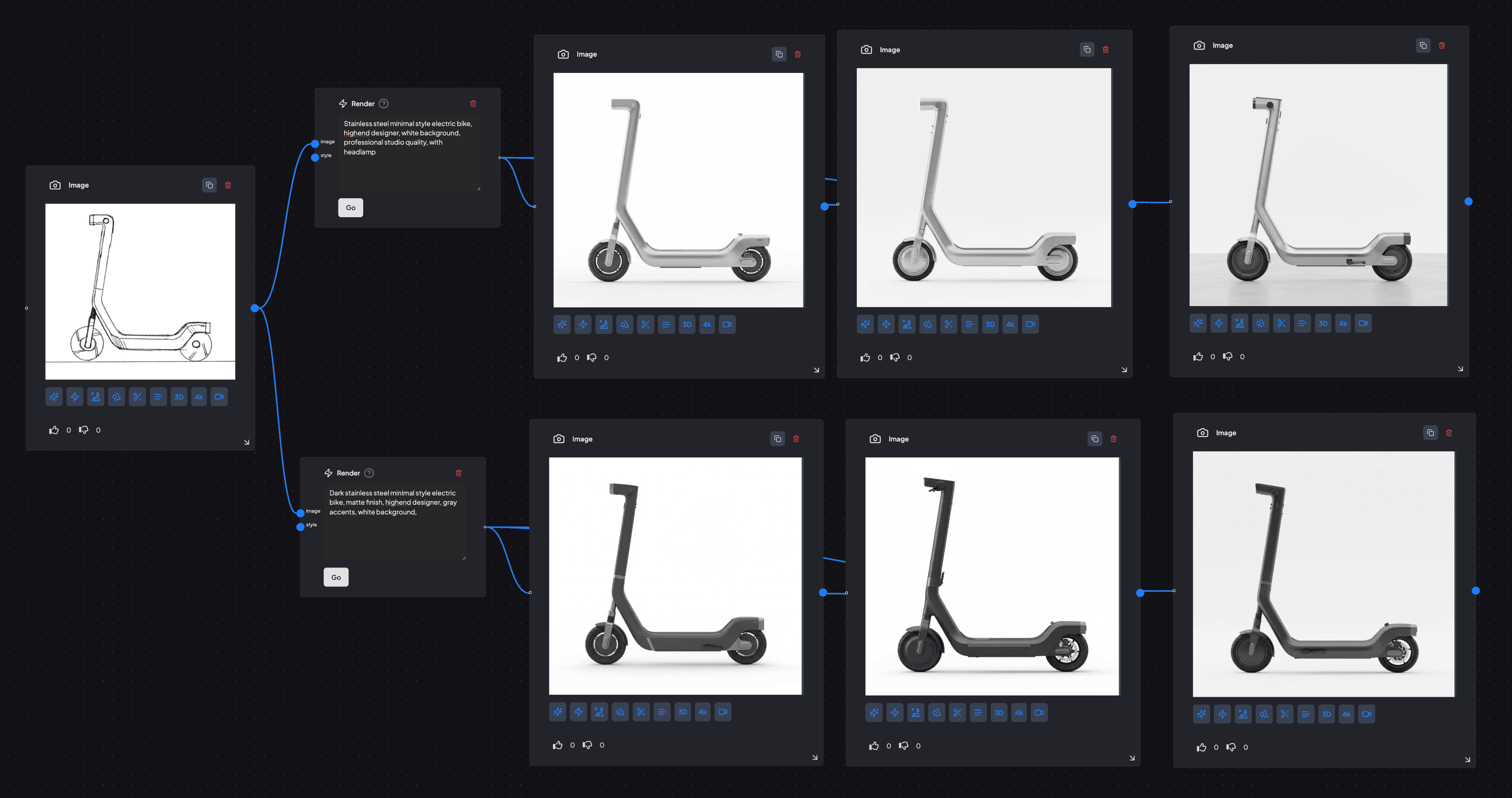Expand the top-right scooter node via diagonal arrow
The width and height of the screenshot is (1512, 798).
(x=1460, y=368)
